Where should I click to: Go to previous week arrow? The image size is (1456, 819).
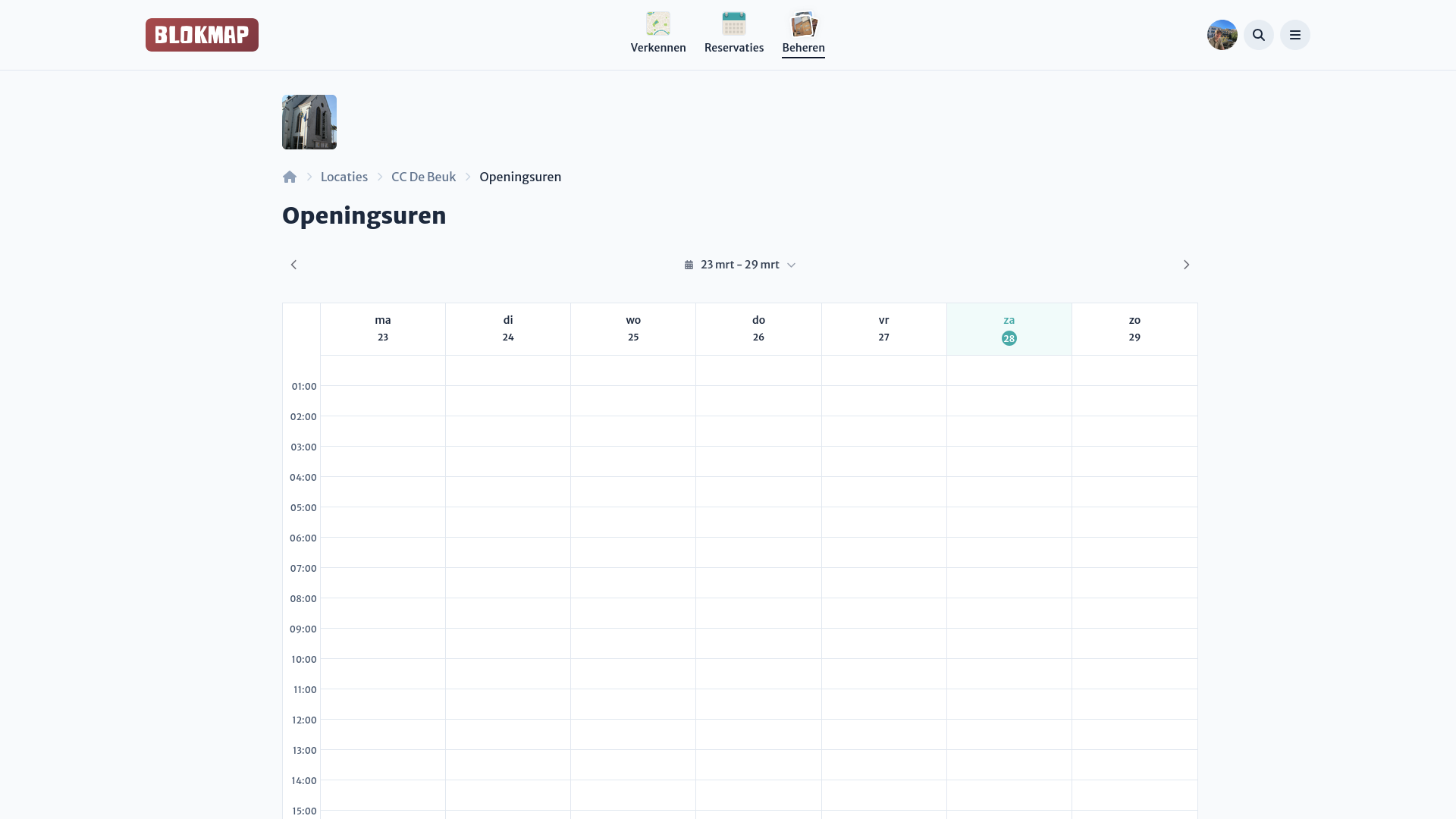click(294, 265)
